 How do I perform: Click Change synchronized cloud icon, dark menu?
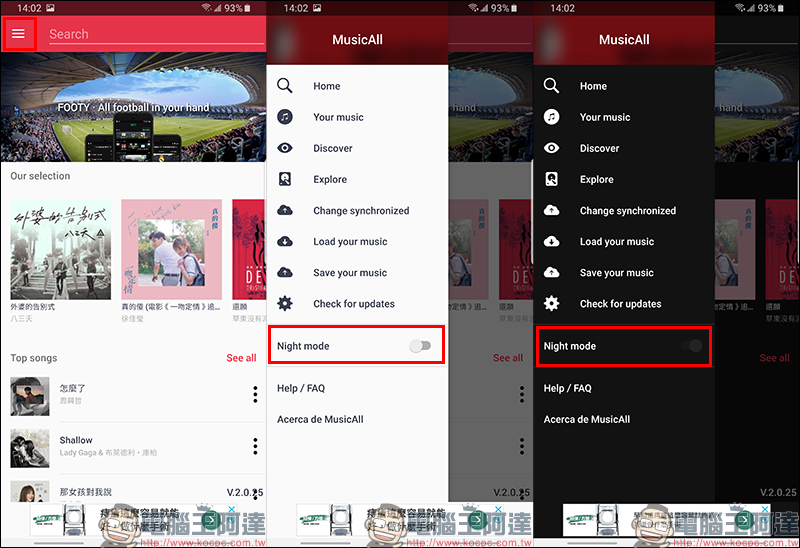[x=552, y=210]
